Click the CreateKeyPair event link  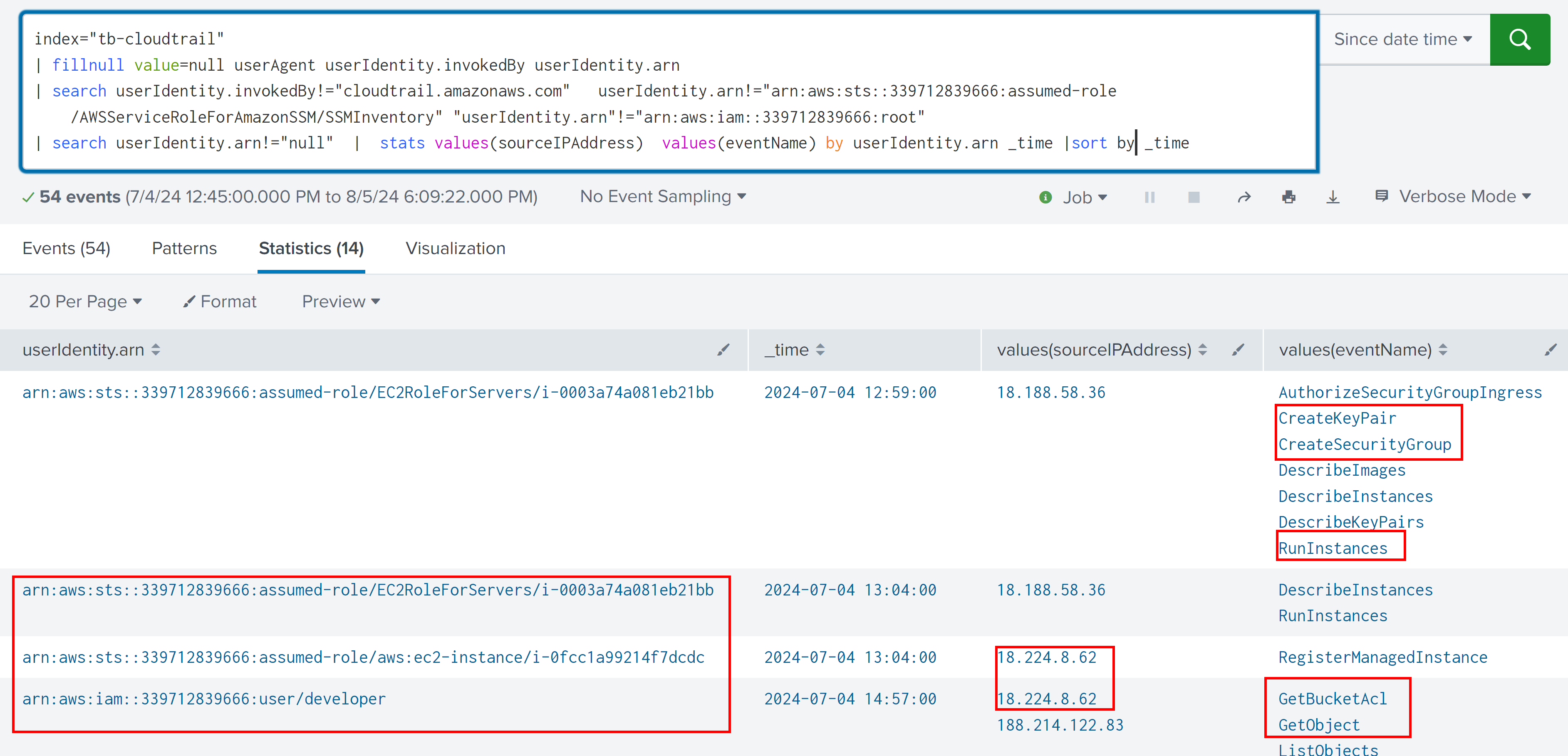pos(1337,418)
